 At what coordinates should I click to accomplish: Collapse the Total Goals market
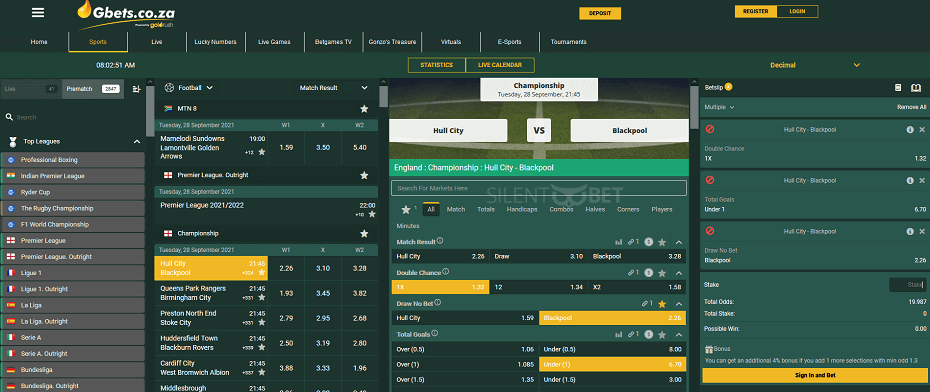point(679,334)
